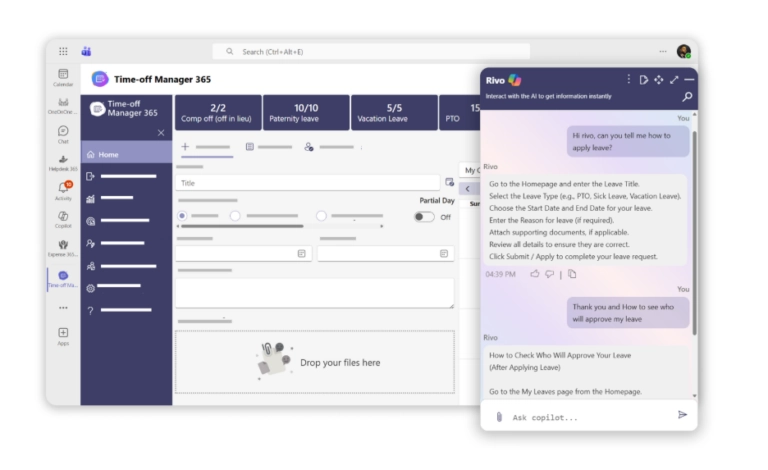This screenshot has height=470, width=768.
Task: Send the message with arrow icon
Action: point(682,415)
